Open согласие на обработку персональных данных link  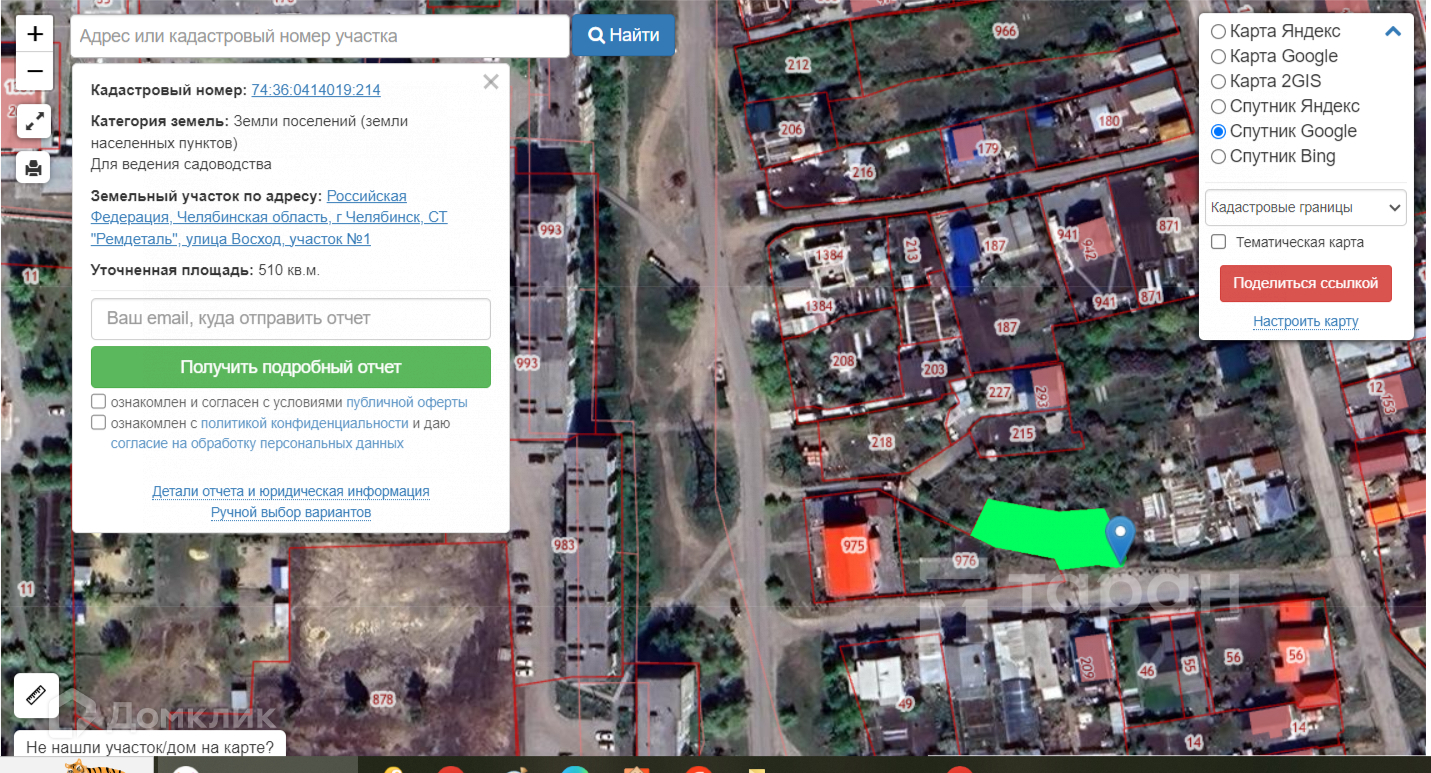[x=257, y=443]
